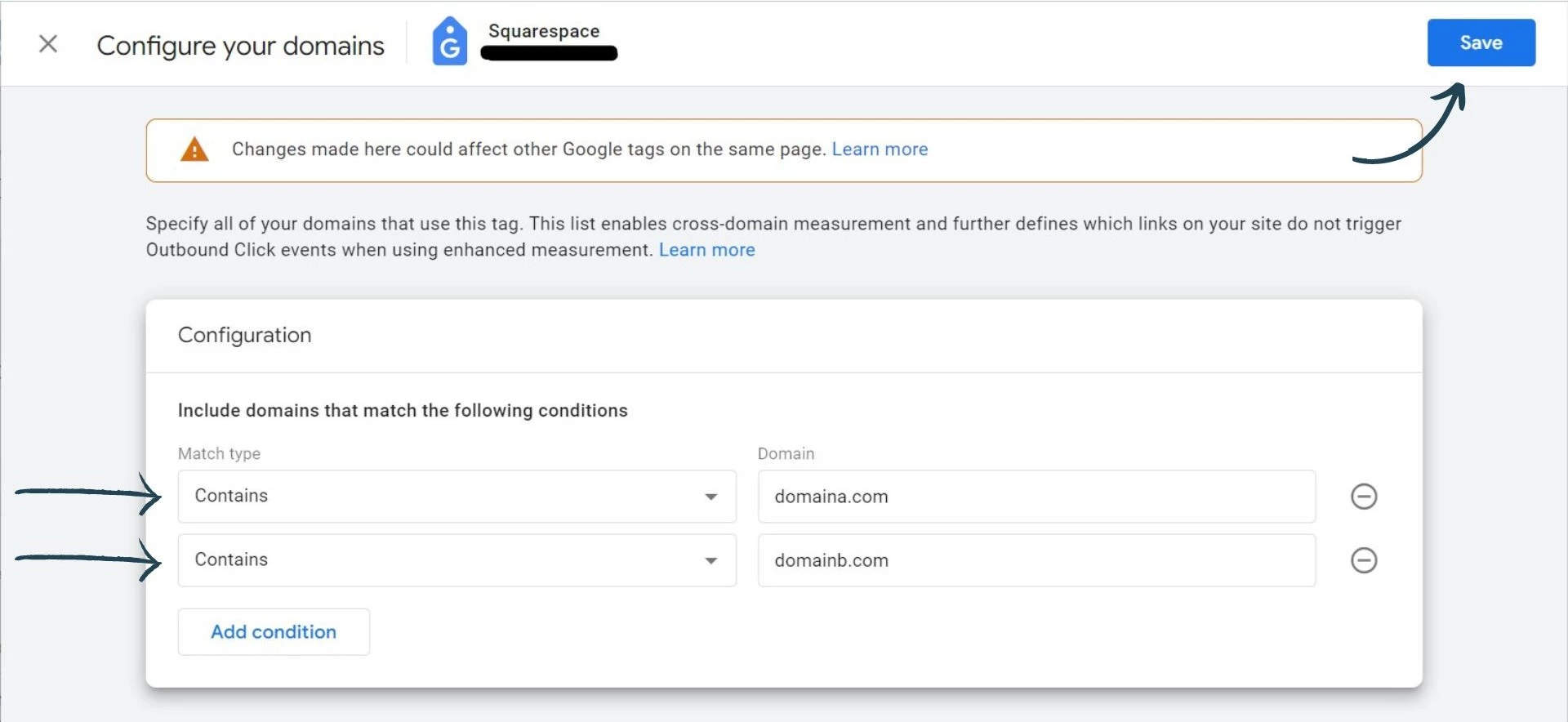Image resolution: width=1568 pixels, height=722 pixels.
Task: Save the domain configuration
Action: pos(1480,42)
